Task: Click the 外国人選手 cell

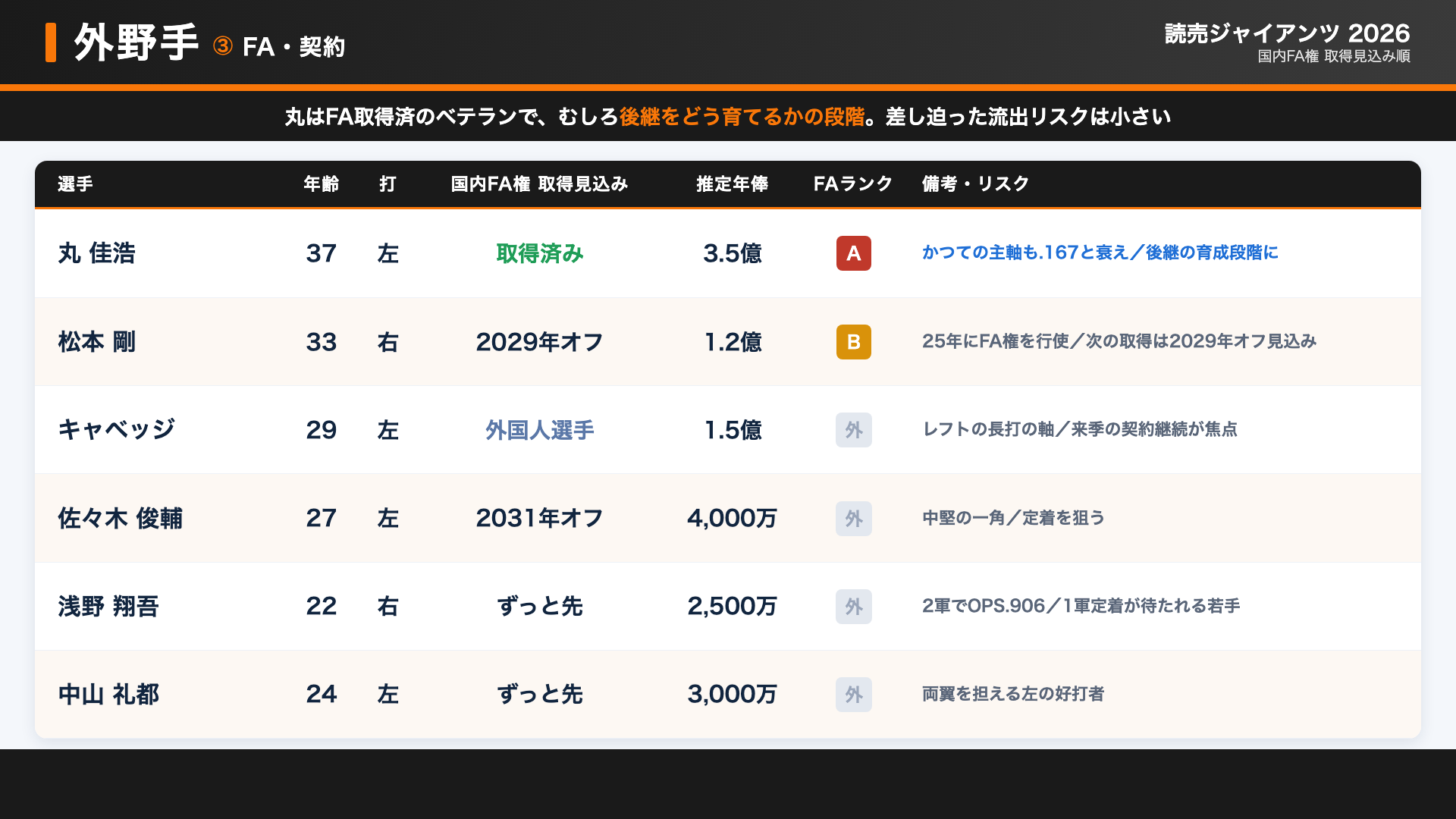Action: click(539, 430)
